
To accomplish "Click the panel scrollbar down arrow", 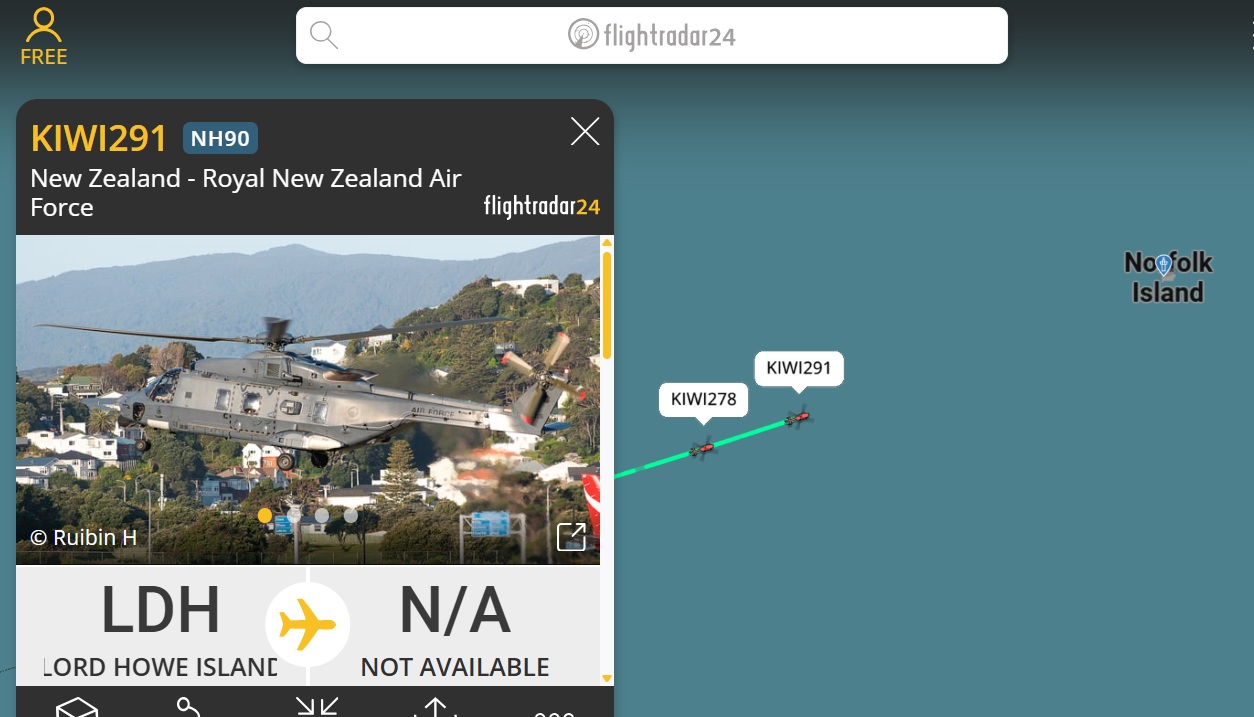I will (606, 678).
